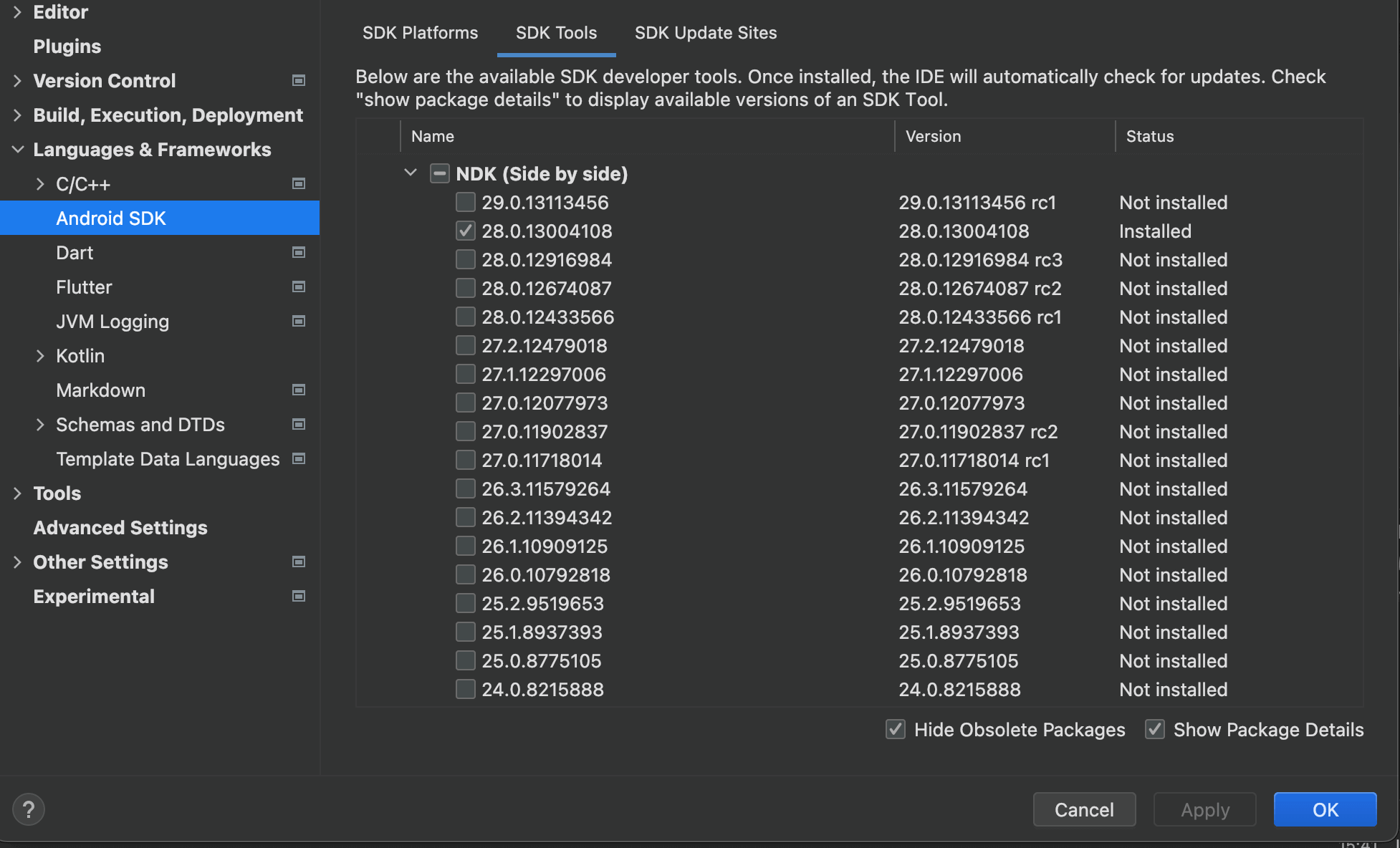Click the Cancel button

(x=1084, y=809)
